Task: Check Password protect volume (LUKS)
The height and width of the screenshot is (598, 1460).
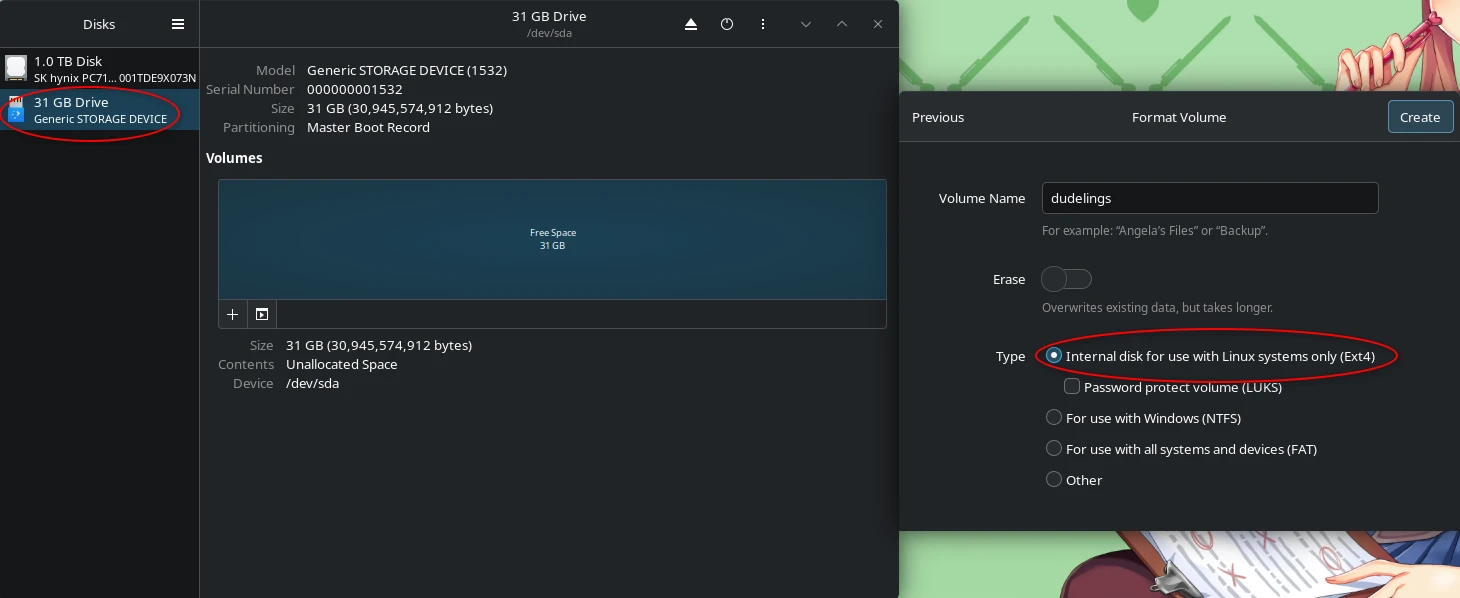Action: pos(1071,386)
